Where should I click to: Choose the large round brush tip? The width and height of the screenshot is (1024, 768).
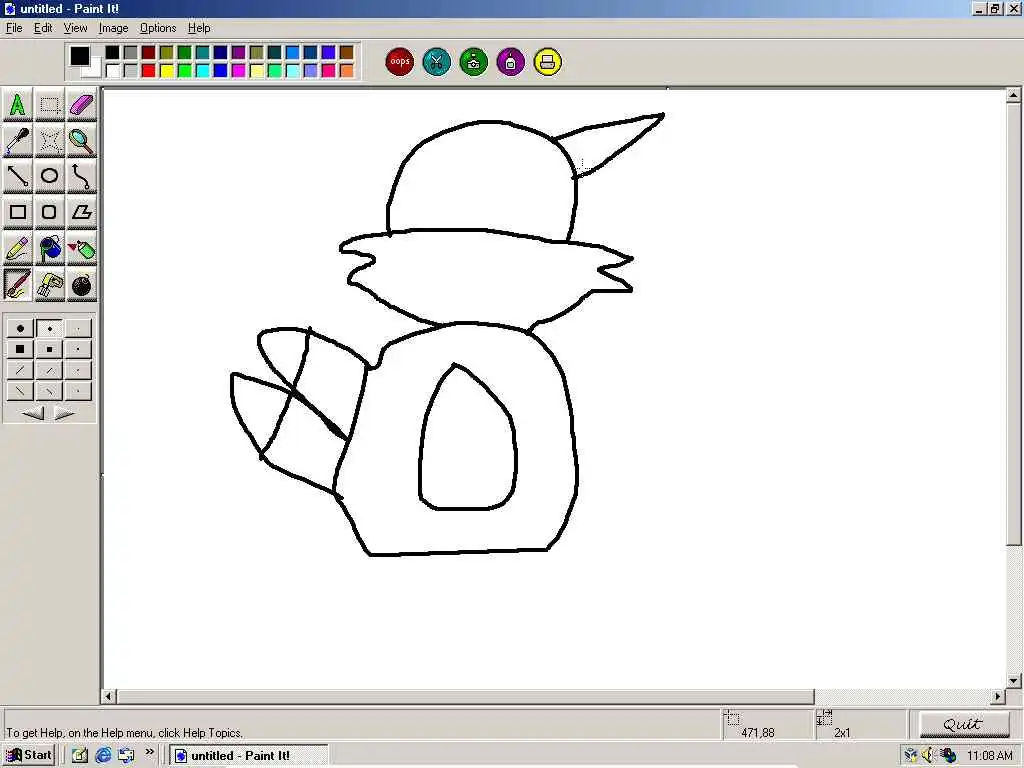(20, 328)
